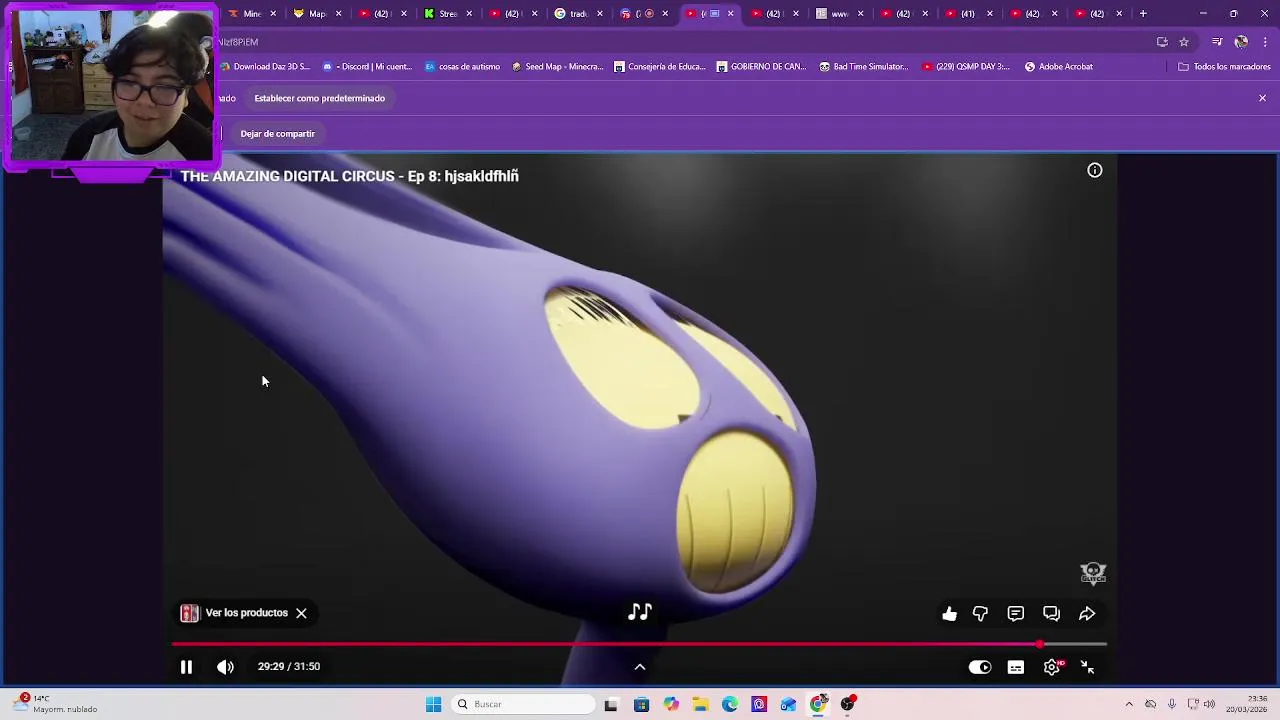Image resolution: width=1280 pixels, height=720 pixels.
Task: Dislike the video with the thumbs-down icon
Action: 981,614
